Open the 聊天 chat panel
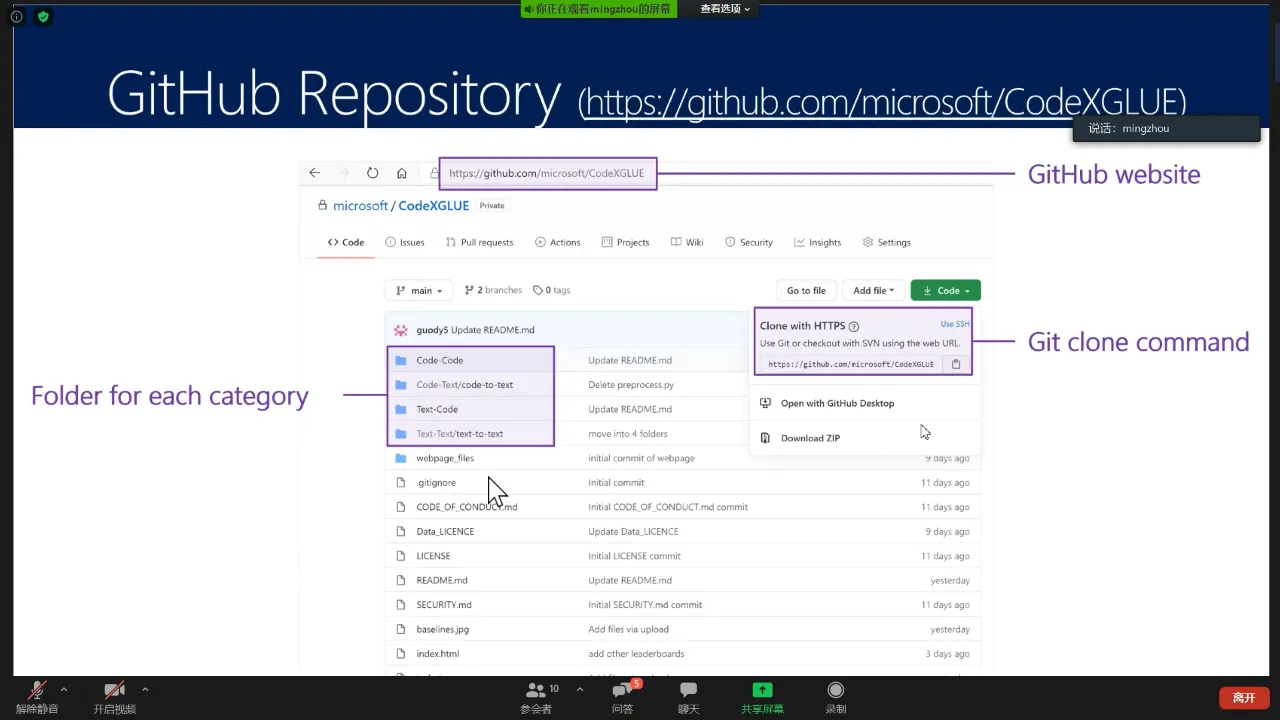Screen dimensions: 1280x720 688,697
